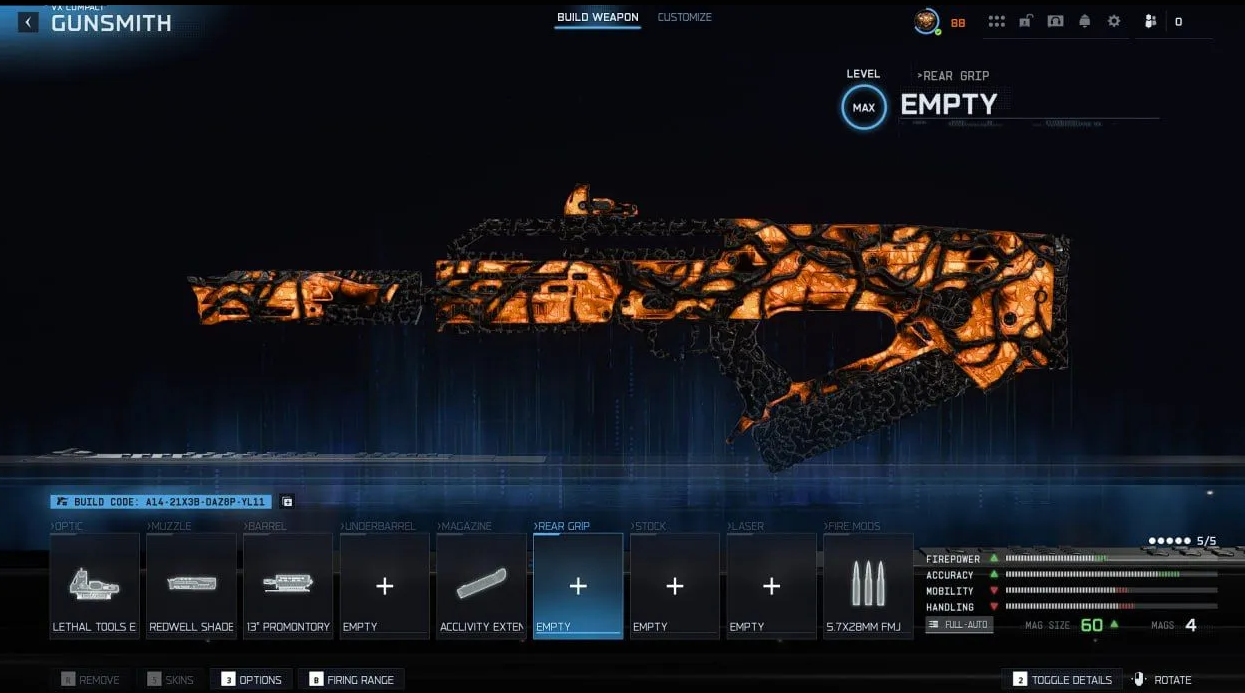Viewport: 1245px width, 693px height.
Task: Click the Accuracy stat bar
Action: 1111,575
